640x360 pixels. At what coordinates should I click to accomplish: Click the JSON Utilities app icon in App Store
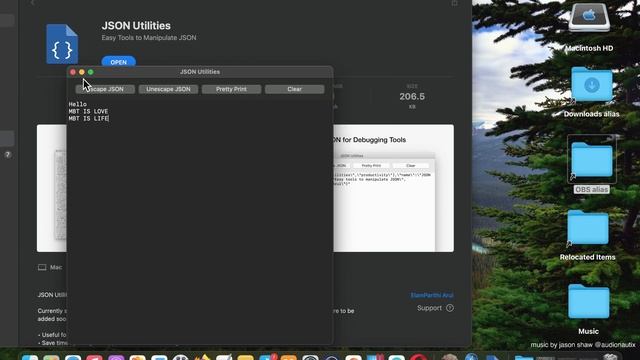pos(62,44)
